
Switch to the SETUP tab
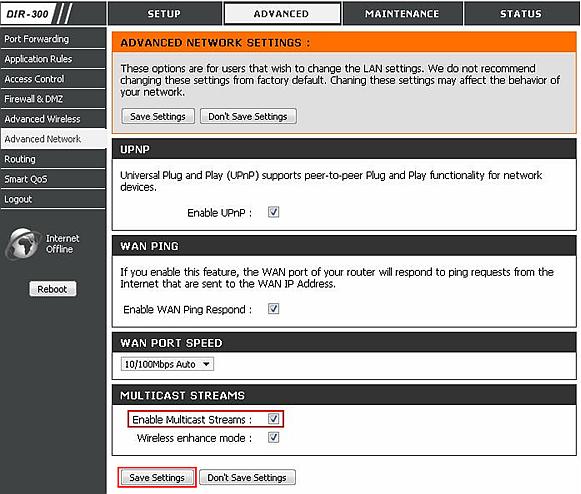pyautogui.click(x=164, y=14)
